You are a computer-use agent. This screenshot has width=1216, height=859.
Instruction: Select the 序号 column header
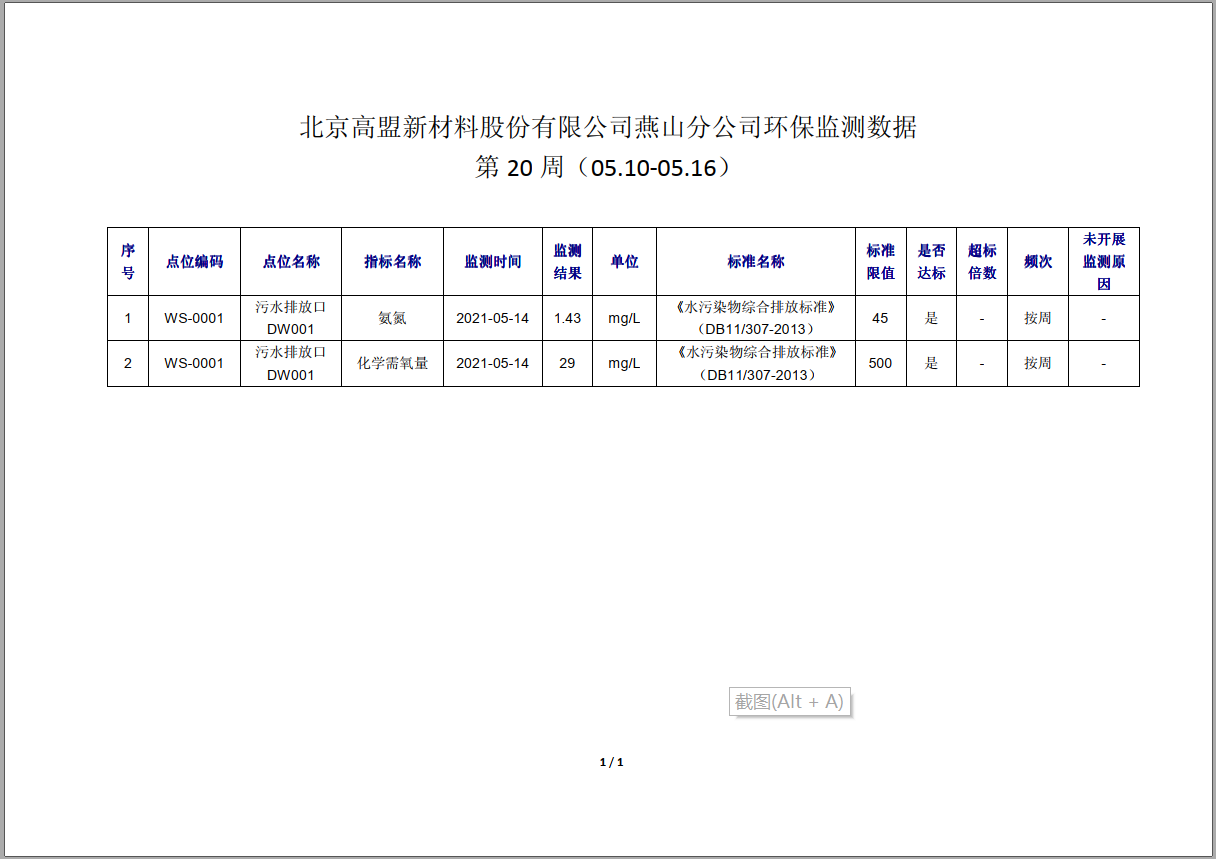tap(127, 260)
